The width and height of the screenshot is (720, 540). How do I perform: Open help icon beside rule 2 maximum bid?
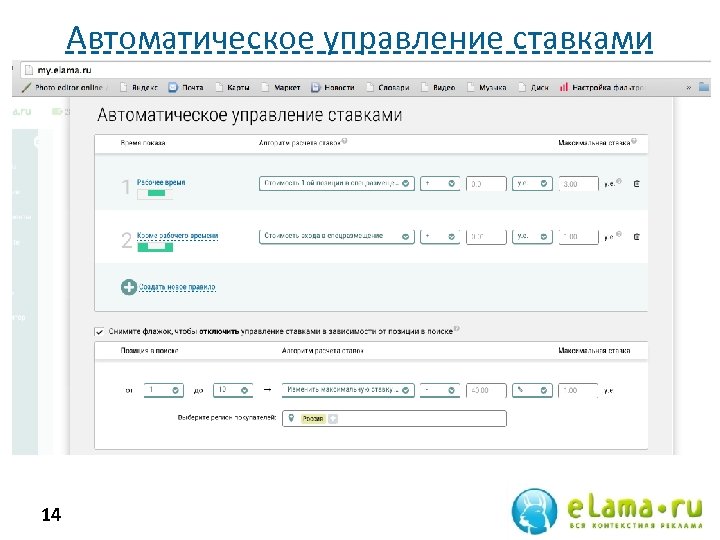(619, 234)
